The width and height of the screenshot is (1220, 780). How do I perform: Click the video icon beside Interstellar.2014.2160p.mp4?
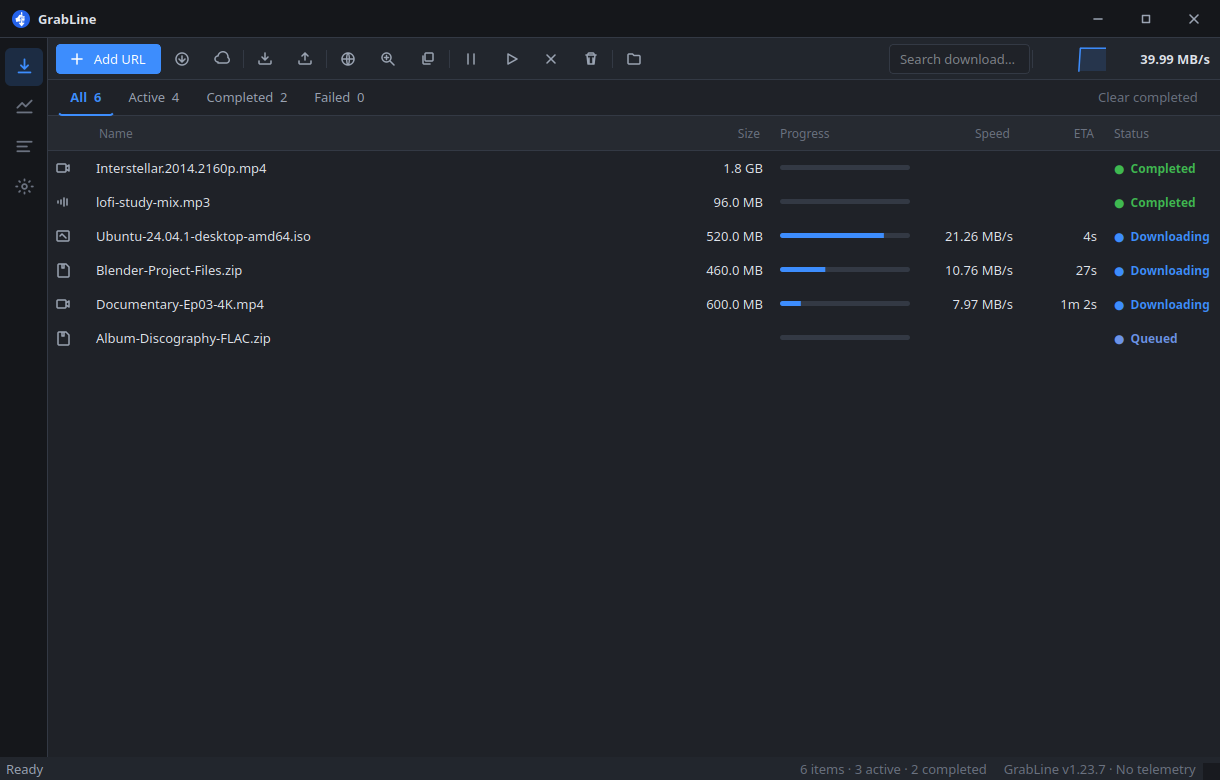point(63,169)
